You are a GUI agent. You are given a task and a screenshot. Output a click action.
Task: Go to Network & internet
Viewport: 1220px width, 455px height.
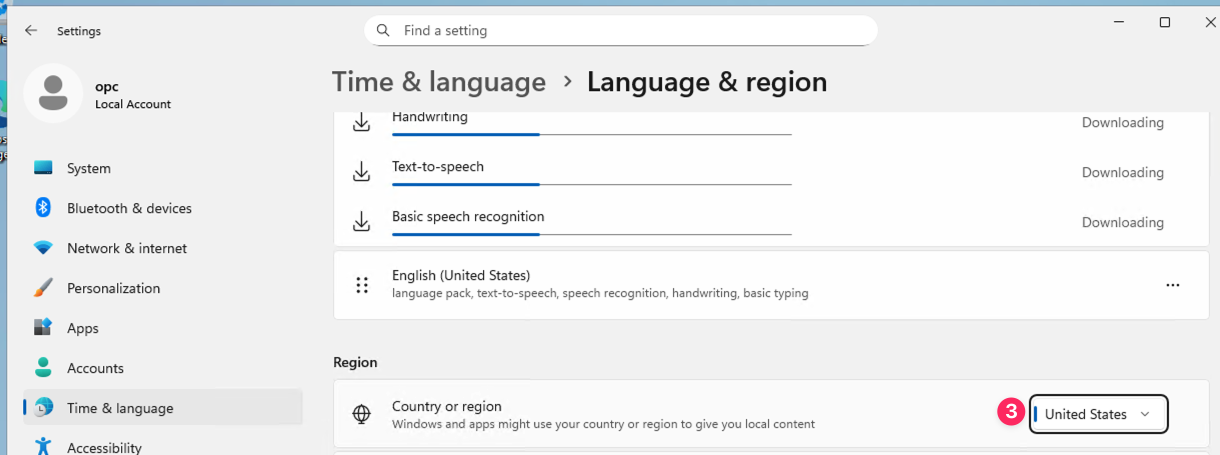click(x=163, y=248)
